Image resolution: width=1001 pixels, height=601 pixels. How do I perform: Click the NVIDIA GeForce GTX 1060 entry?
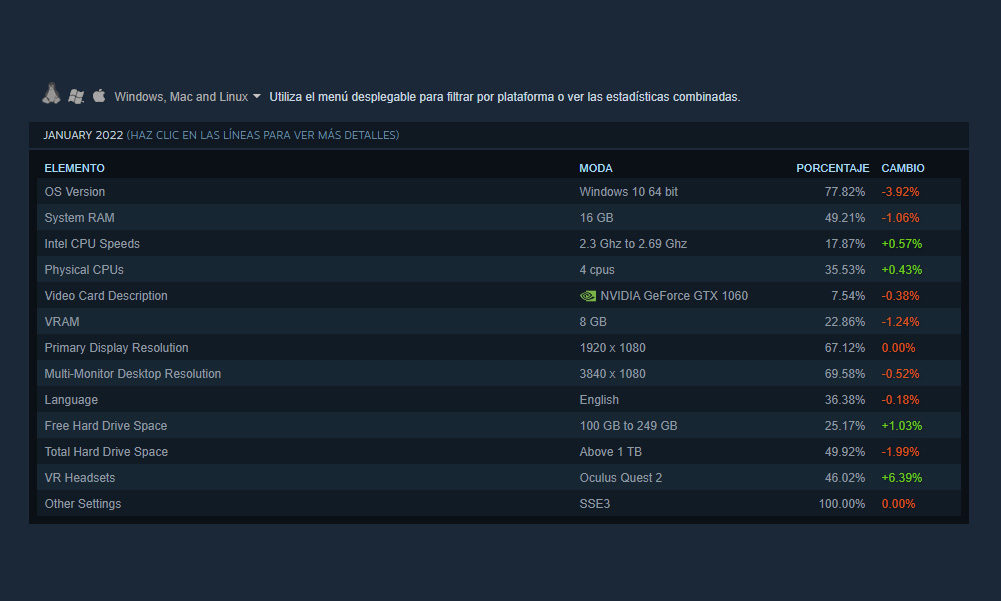(674, 296)
